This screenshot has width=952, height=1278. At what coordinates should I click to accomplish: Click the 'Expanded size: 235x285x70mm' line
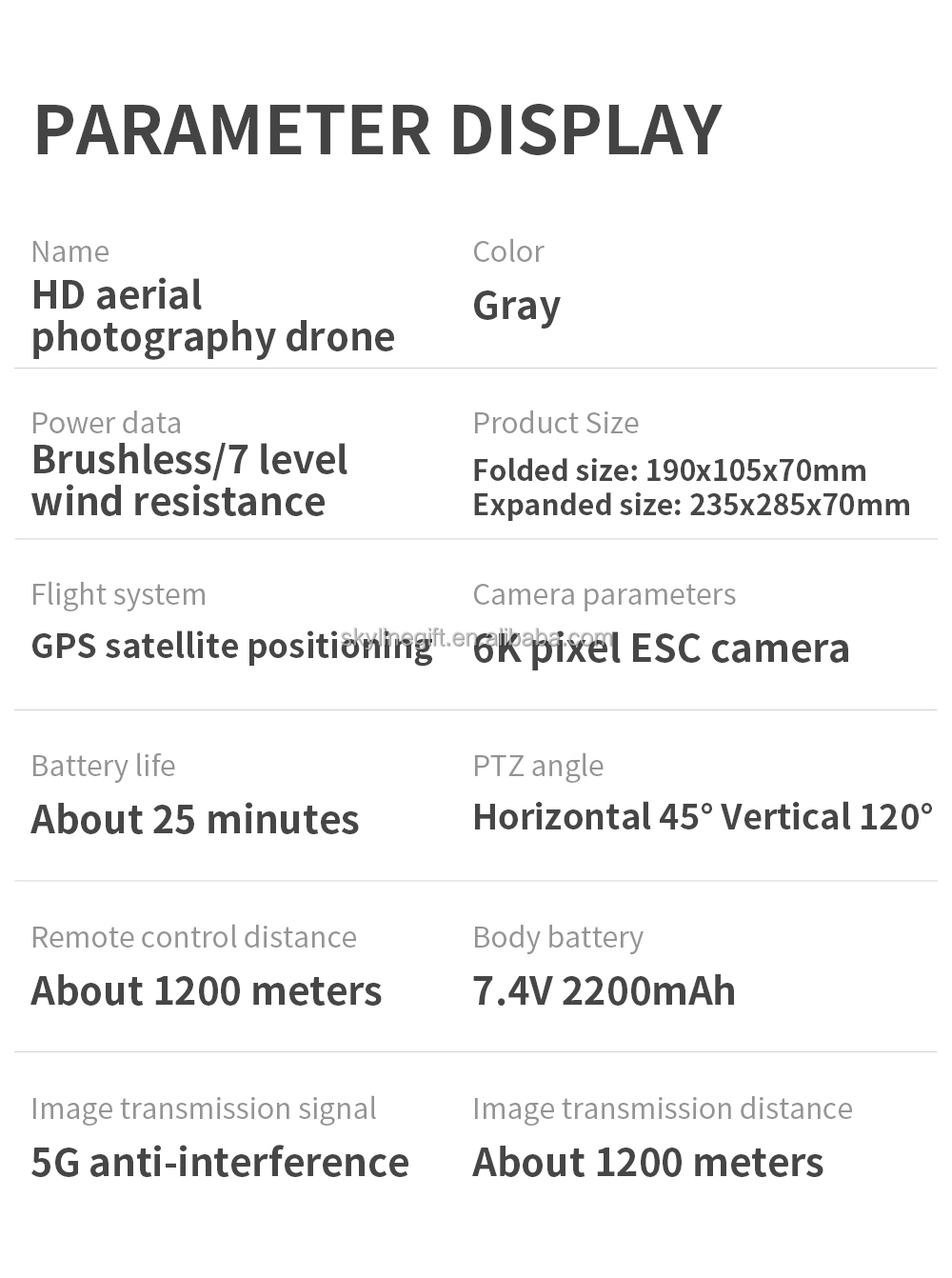(691, 505)
